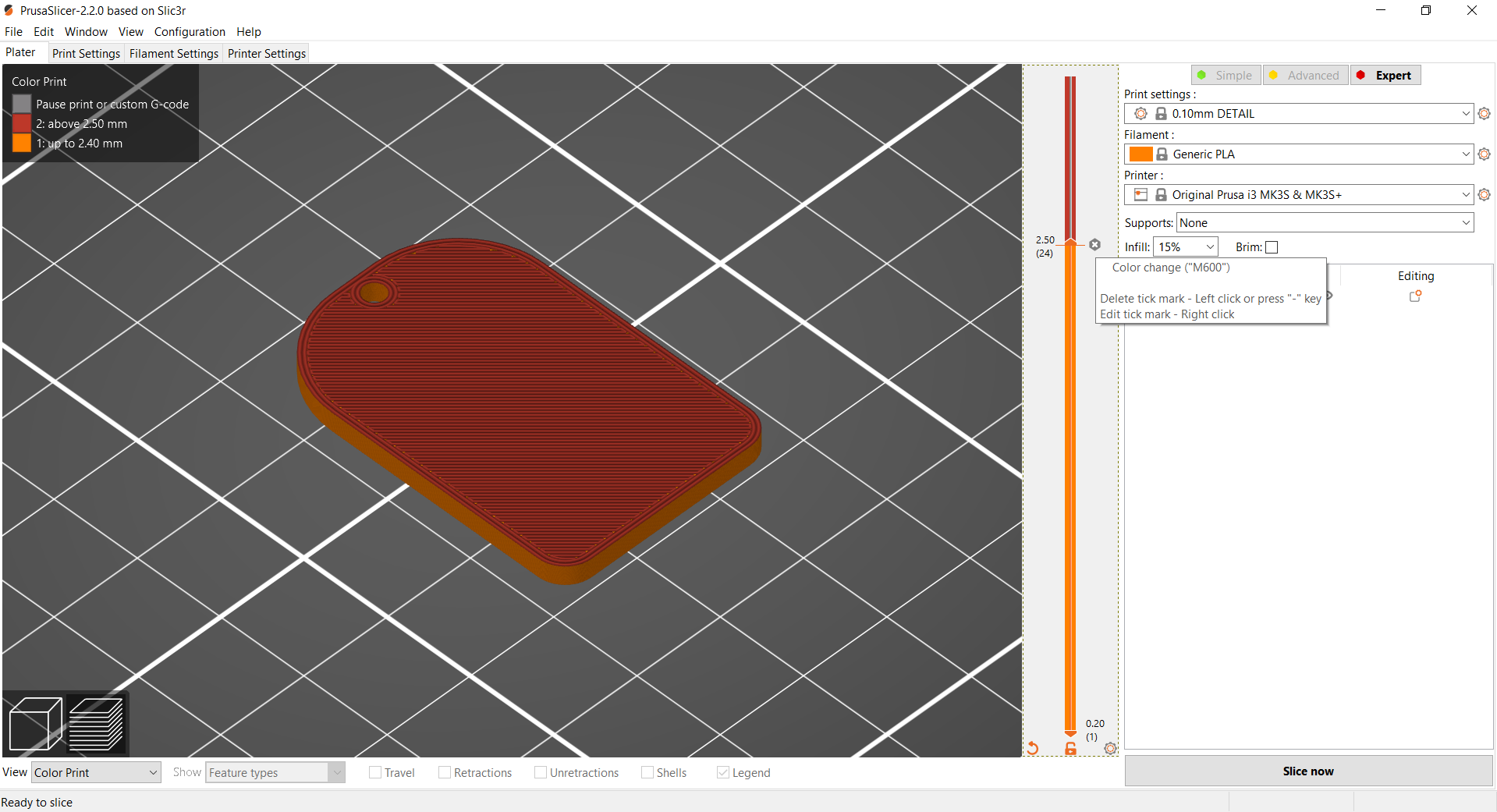Click the bottom thumb of the layer slider
This screenshot has width=1497, height=812.
point(1071,732)
